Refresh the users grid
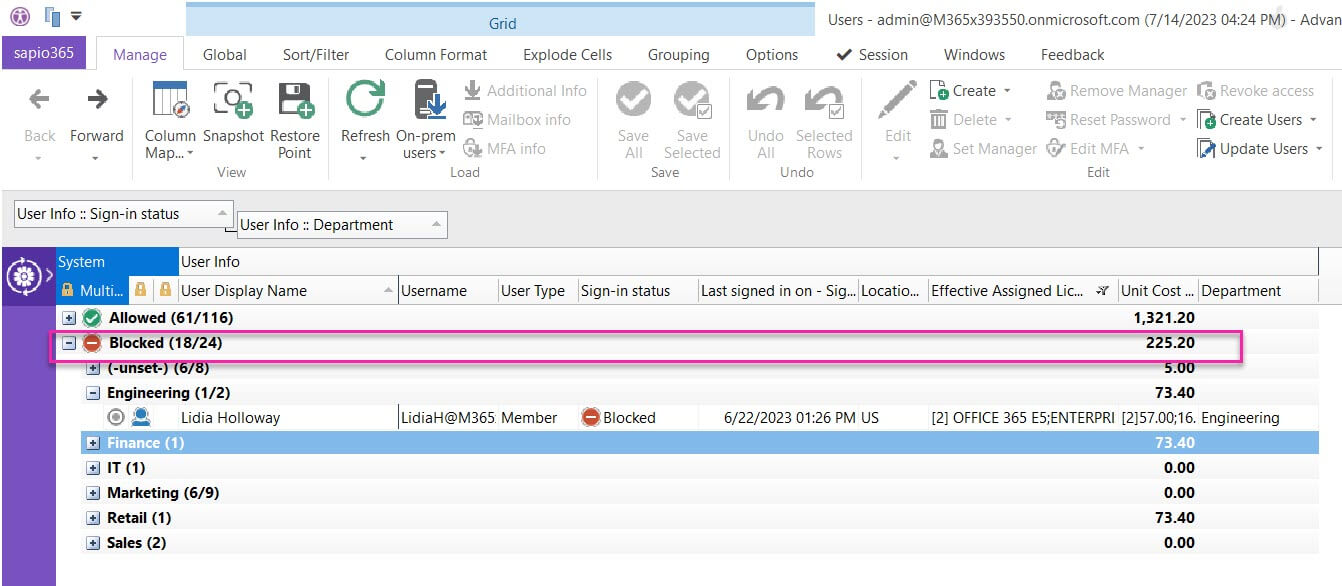Screen dimensions: 1342x586 pos(365,120)
